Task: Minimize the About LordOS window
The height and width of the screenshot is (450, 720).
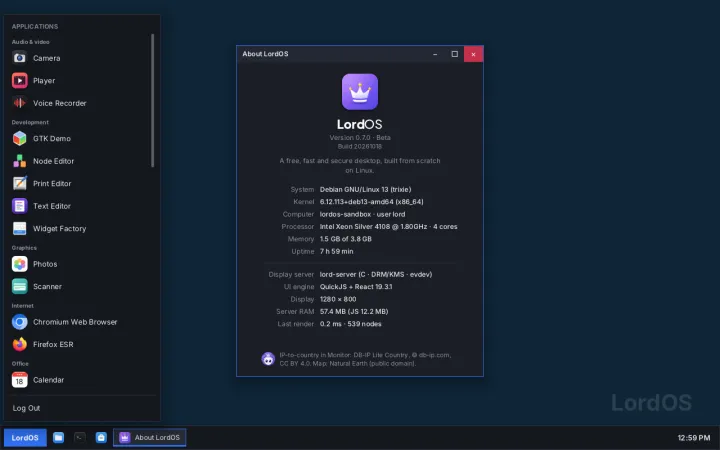Action: pos(435,54)
